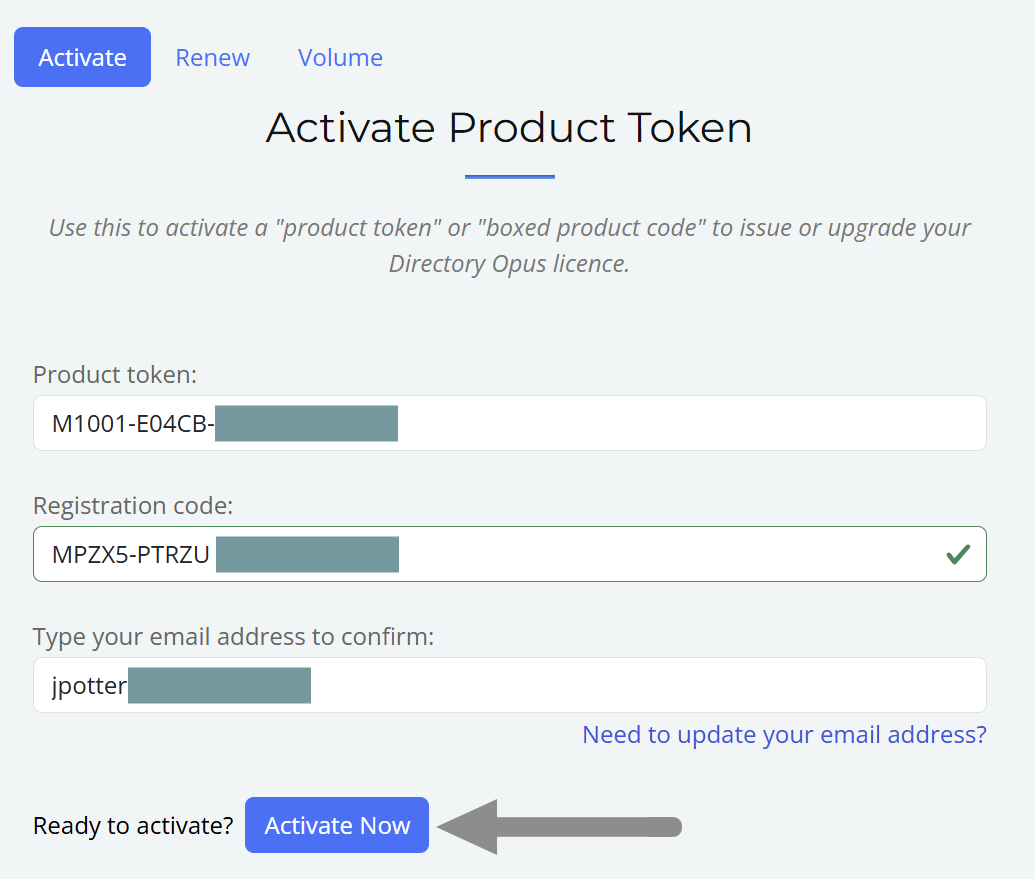Click the blue divider line under the heading

[509, 177]
